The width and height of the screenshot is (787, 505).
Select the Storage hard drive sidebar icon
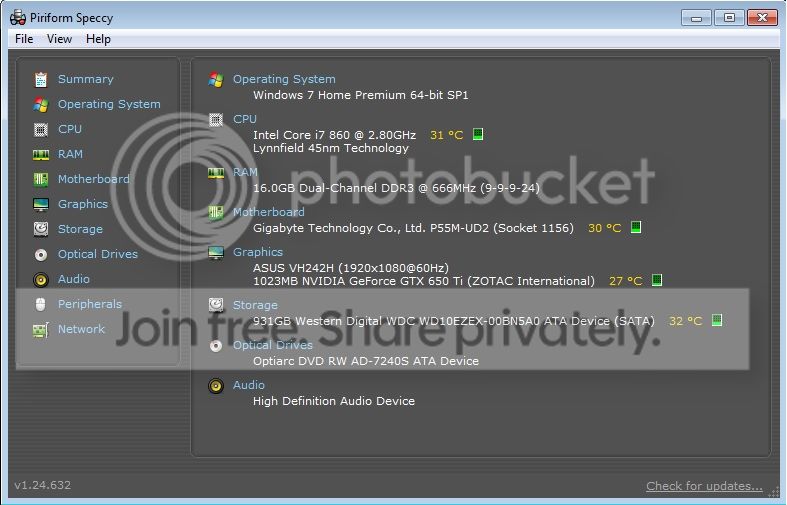tap(41, 229)
